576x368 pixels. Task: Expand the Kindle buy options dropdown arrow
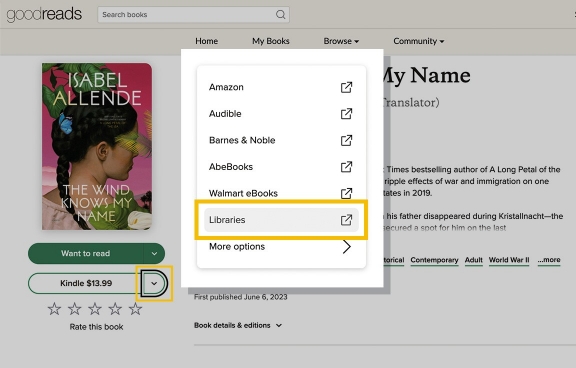point(154,283)
